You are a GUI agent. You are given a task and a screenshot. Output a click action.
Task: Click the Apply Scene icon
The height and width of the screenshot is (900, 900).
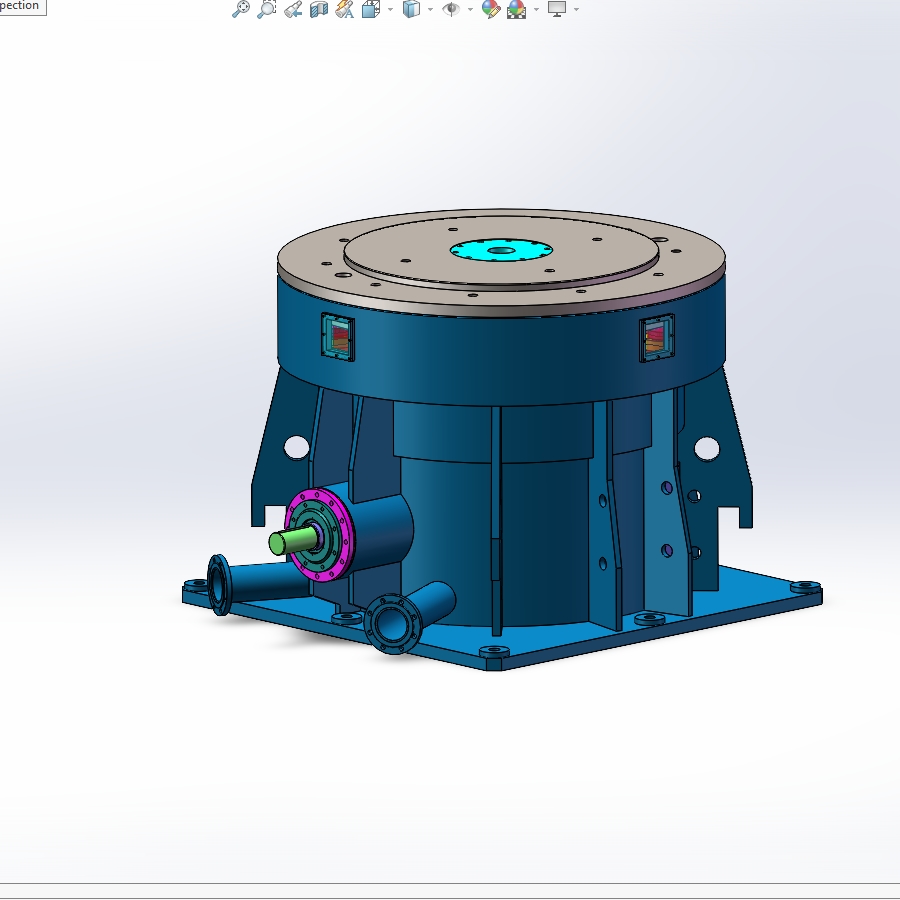point(517,9)
